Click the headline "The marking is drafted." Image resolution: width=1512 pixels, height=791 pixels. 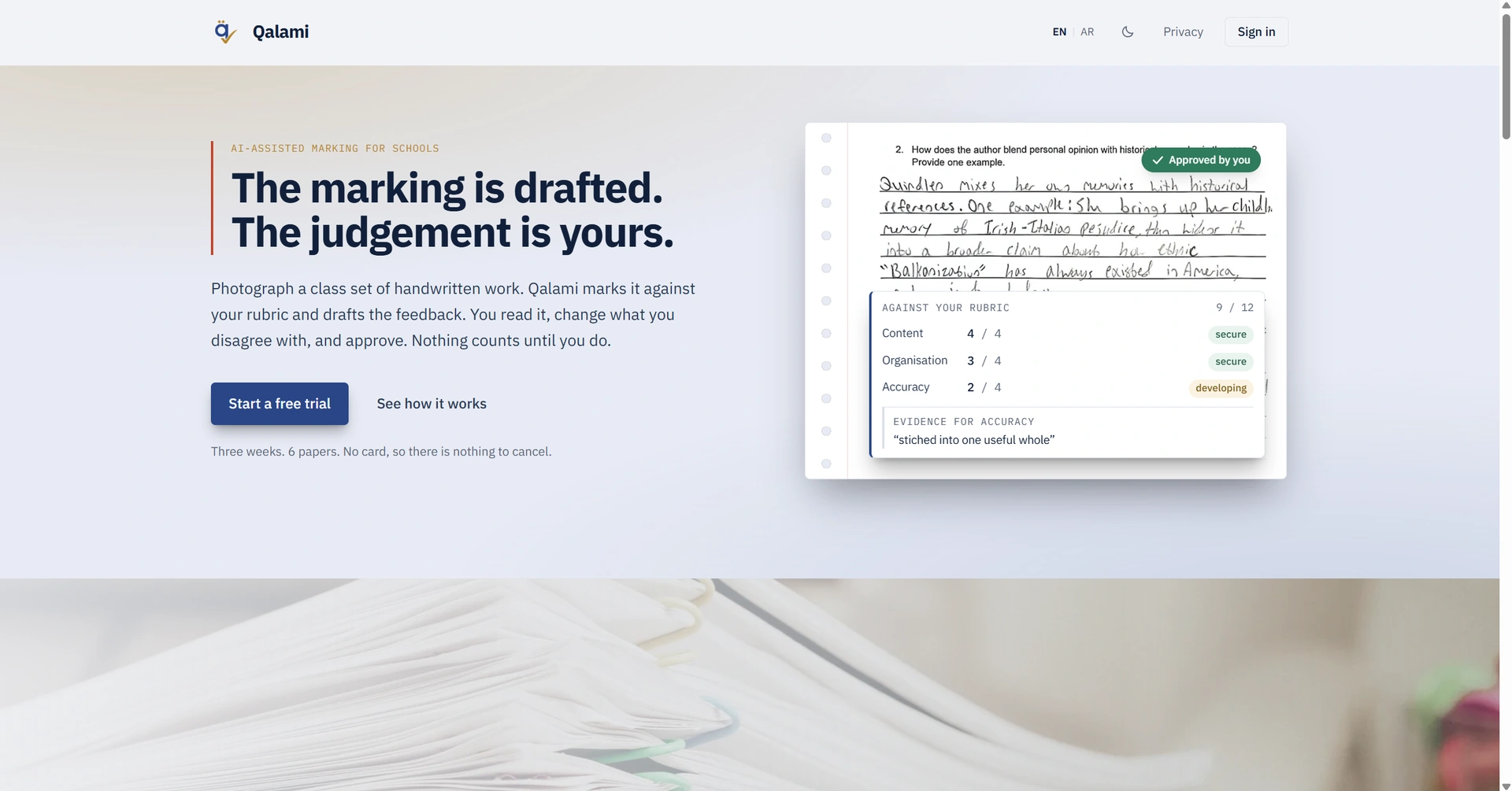click(447, 188)
